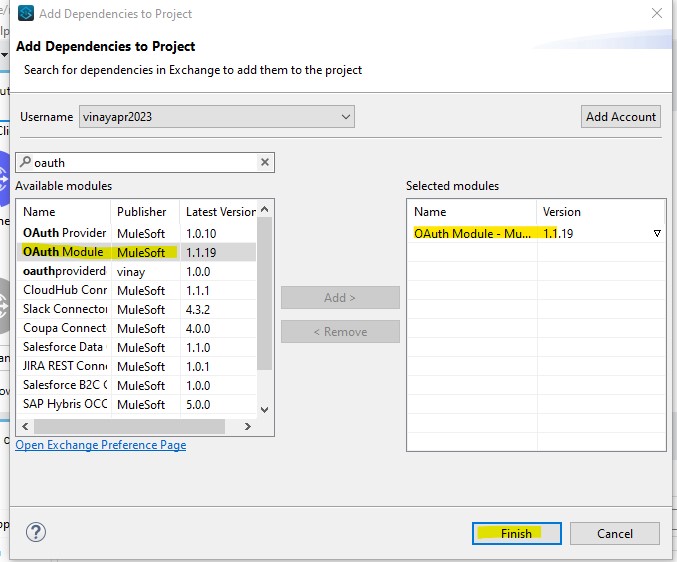Select the Slack Connector row
677x562 pixels.
tap(64, 309)
